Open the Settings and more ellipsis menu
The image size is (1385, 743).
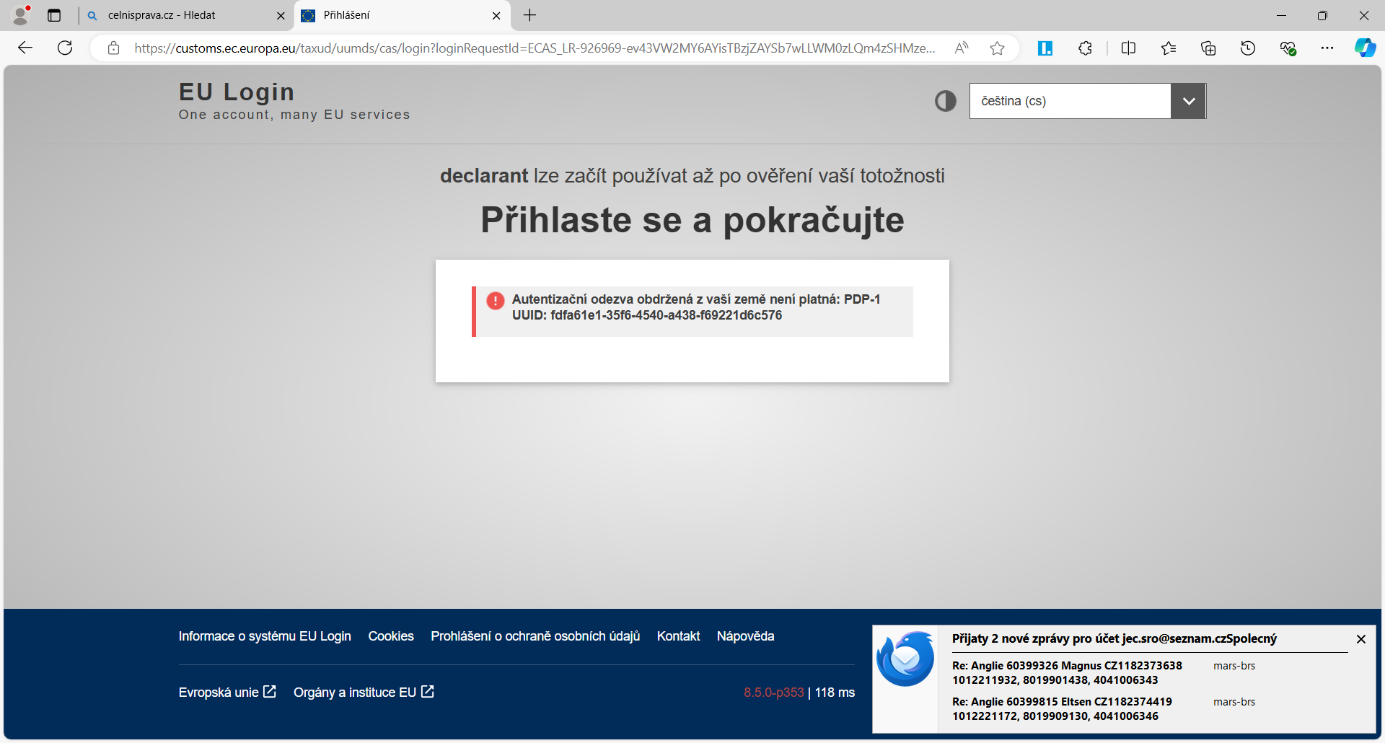tap(1327, 48)
